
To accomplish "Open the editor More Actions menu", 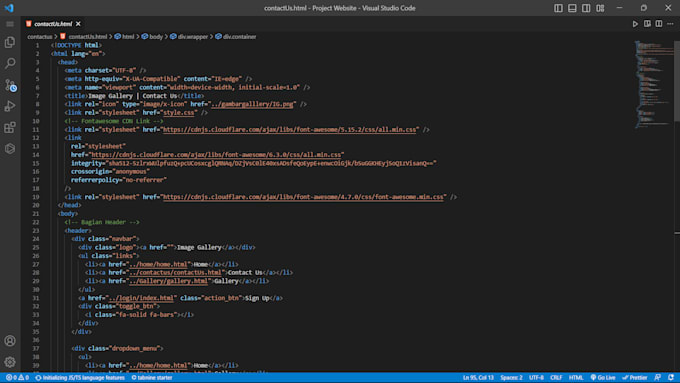I will pyautogui.click(x=670, y=24).
